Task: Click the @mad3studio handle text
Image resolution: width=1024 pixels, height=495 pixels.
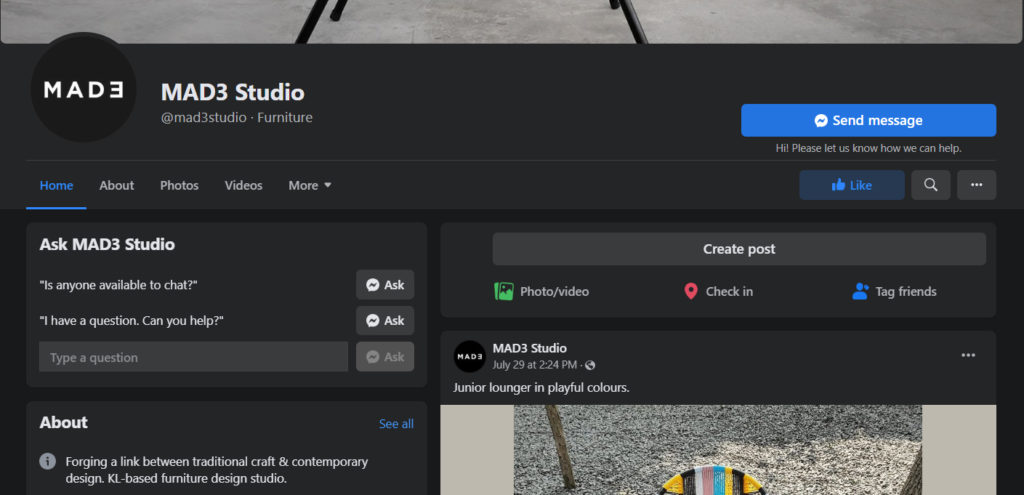Action: [x=203, y=118]
